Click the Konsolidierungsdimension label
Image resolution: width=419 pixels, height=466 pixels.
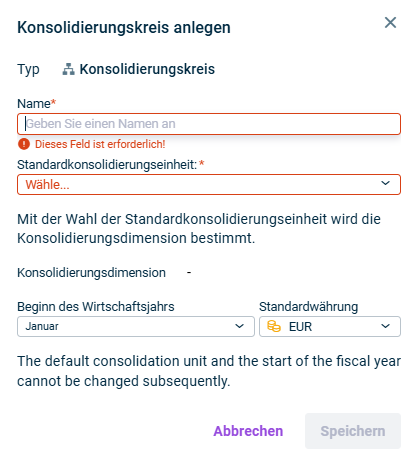[x=91, y=273]
